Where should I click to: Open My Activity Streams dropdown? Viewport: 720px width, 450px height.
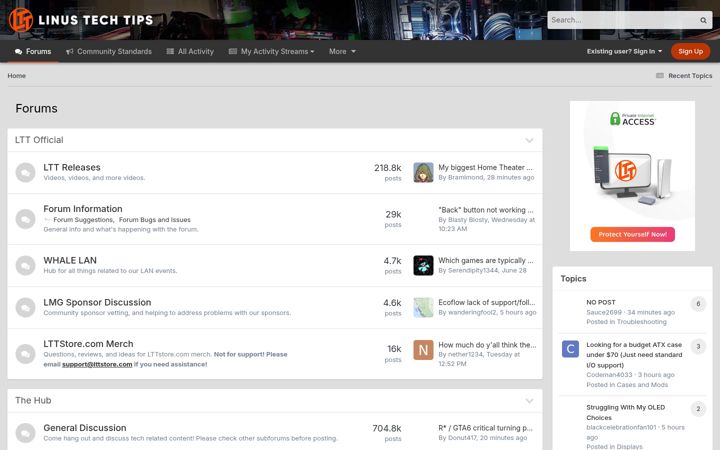point(271,51)
